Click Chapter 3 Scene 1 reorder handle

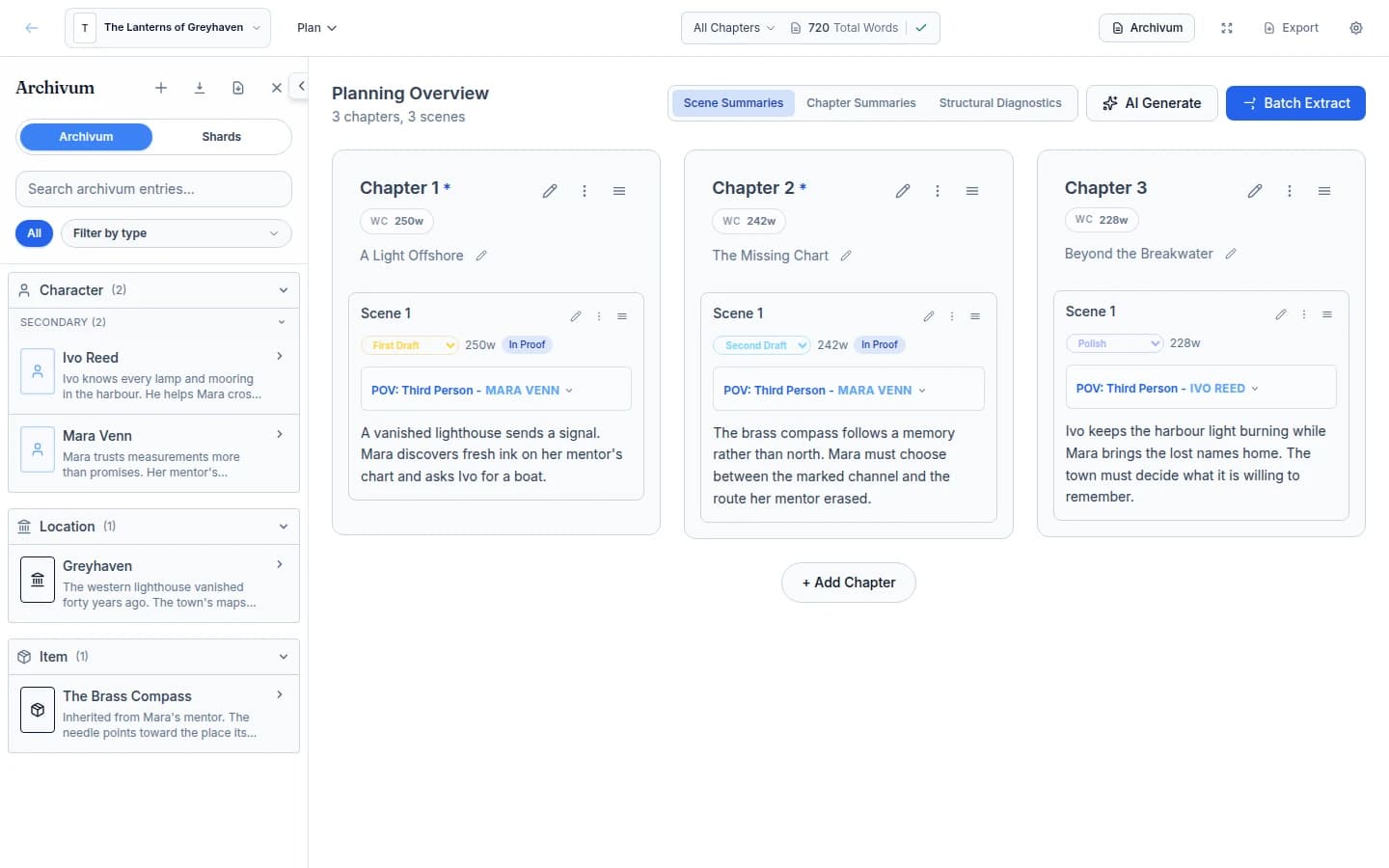(x=1327, y=314)
